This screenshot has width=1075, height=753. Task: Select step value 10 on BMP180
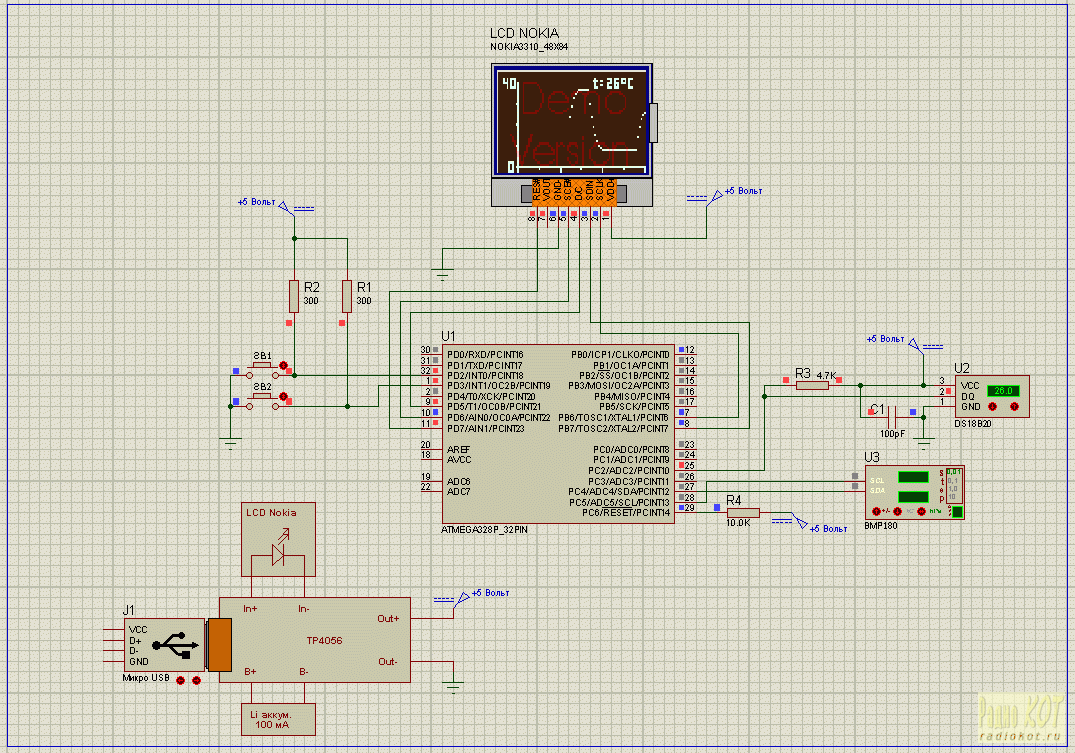click(953, 497)
